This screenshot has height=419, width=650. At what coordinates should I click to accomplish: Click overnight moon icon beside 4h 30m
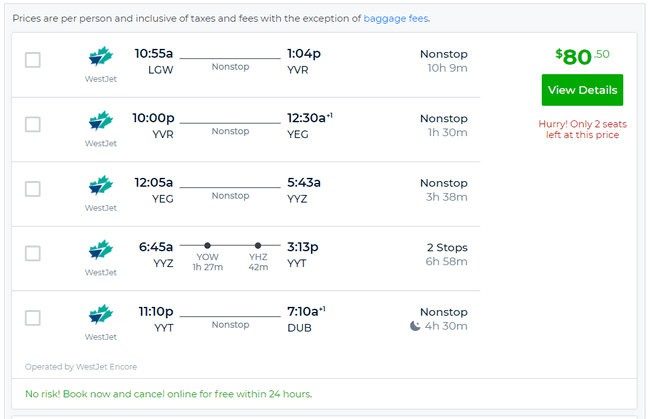(415, 326)
